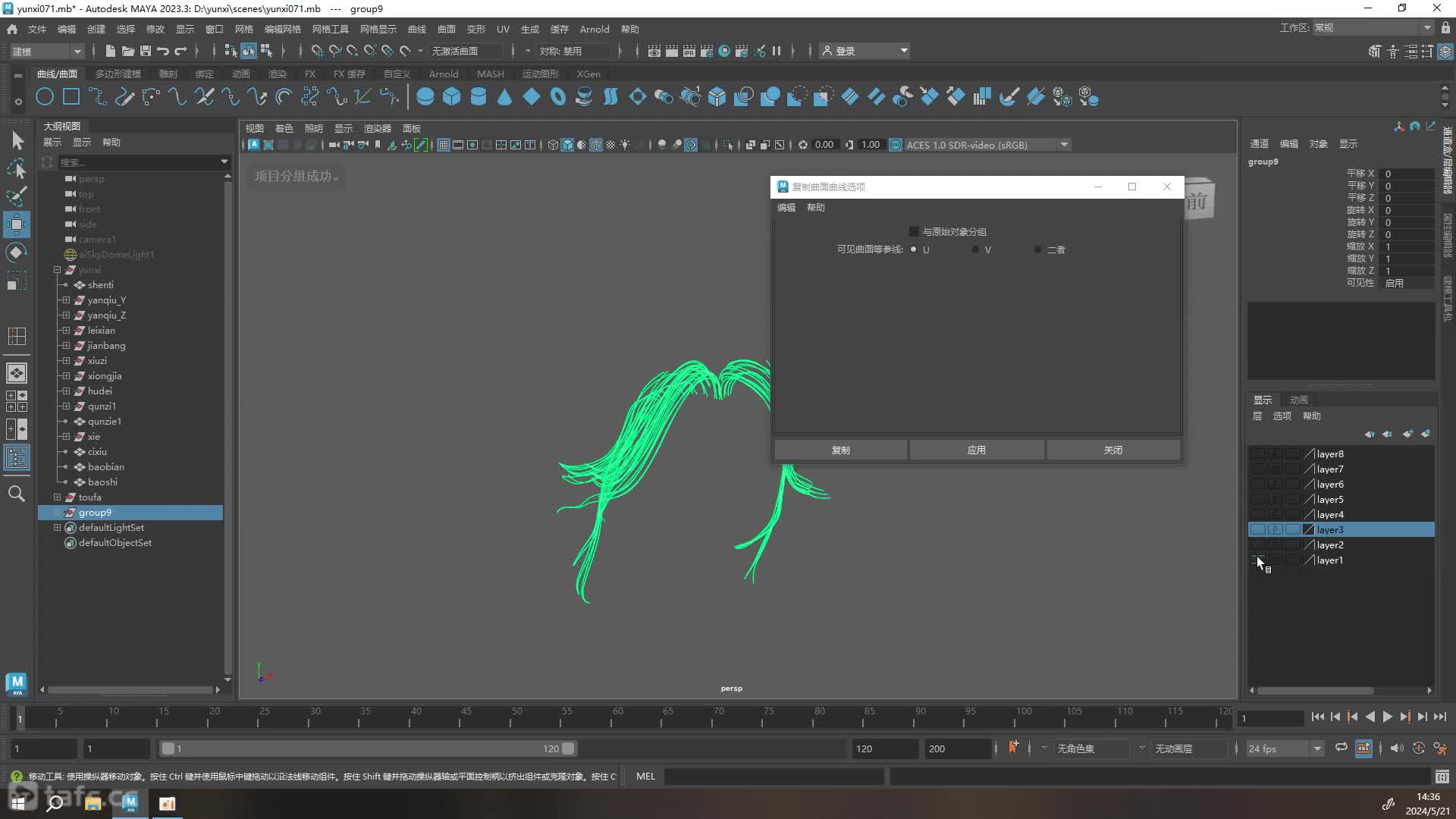Create a NURBS cylinder from shelf
This screenshot has height=819, width=1456.
[479, 97]
